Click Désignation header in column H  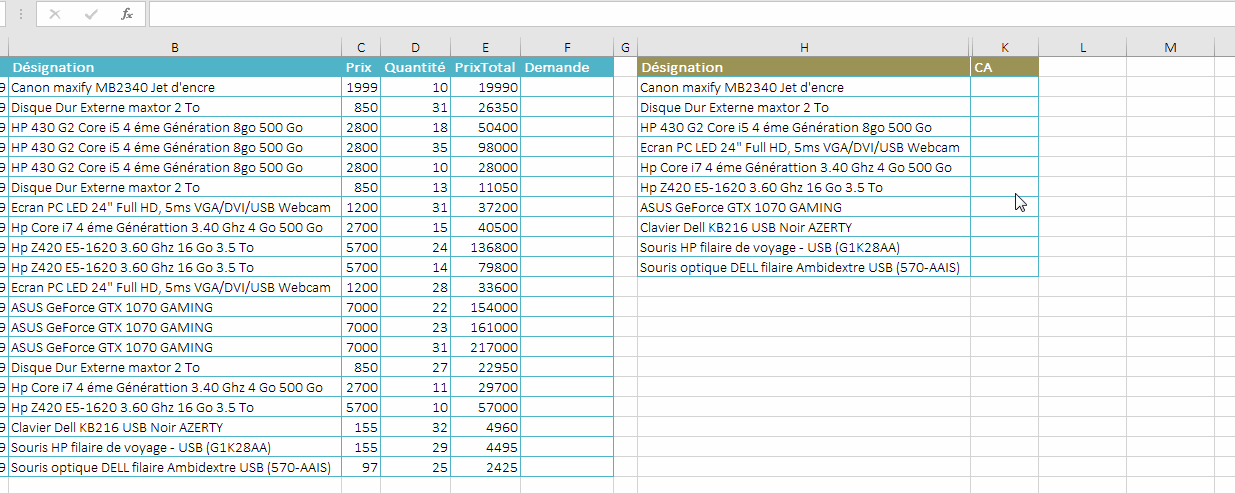[x=804, y=67]
